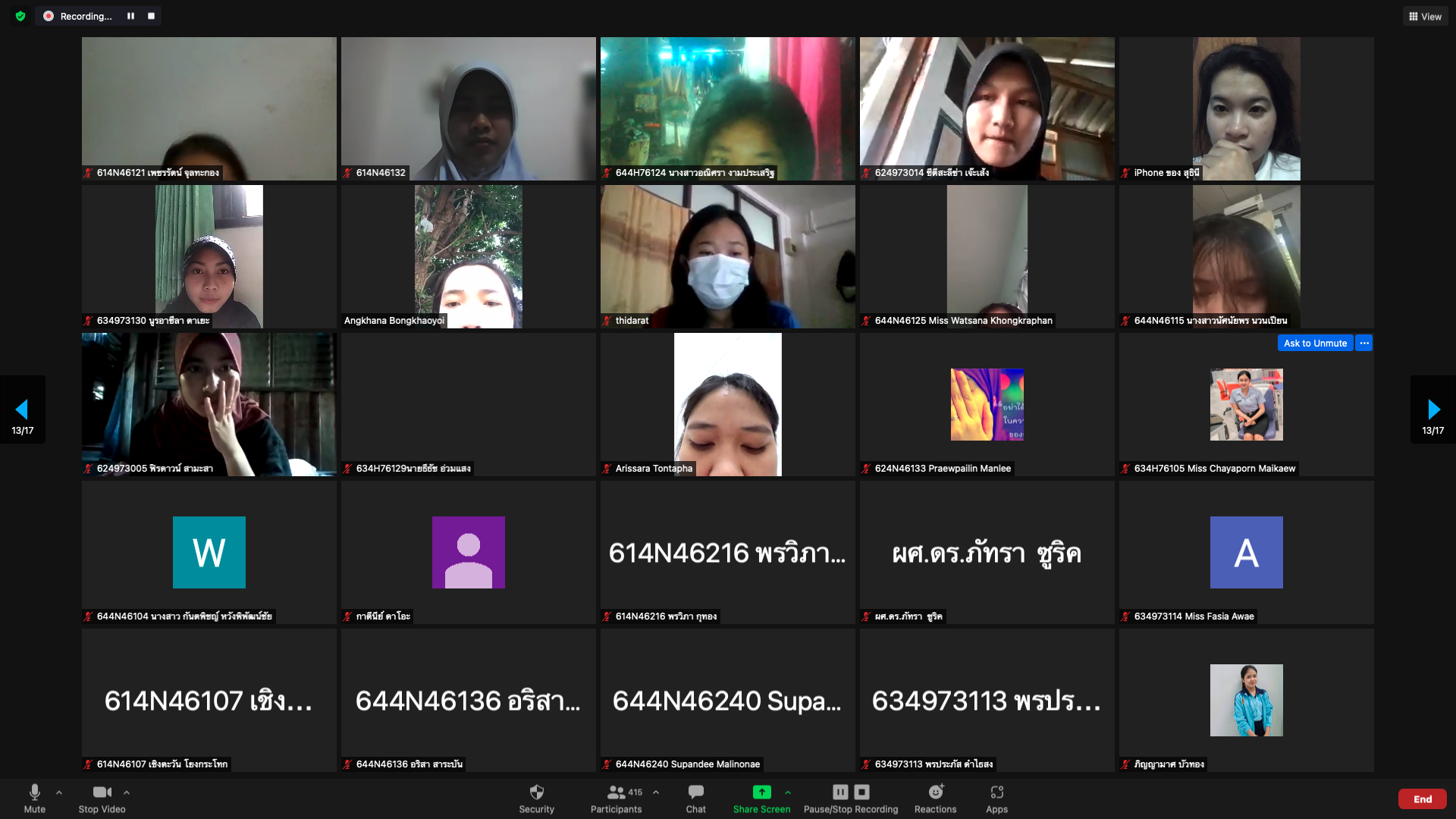
Task: Go to next gallery page arrow
Action: [x=1433, y=409]
